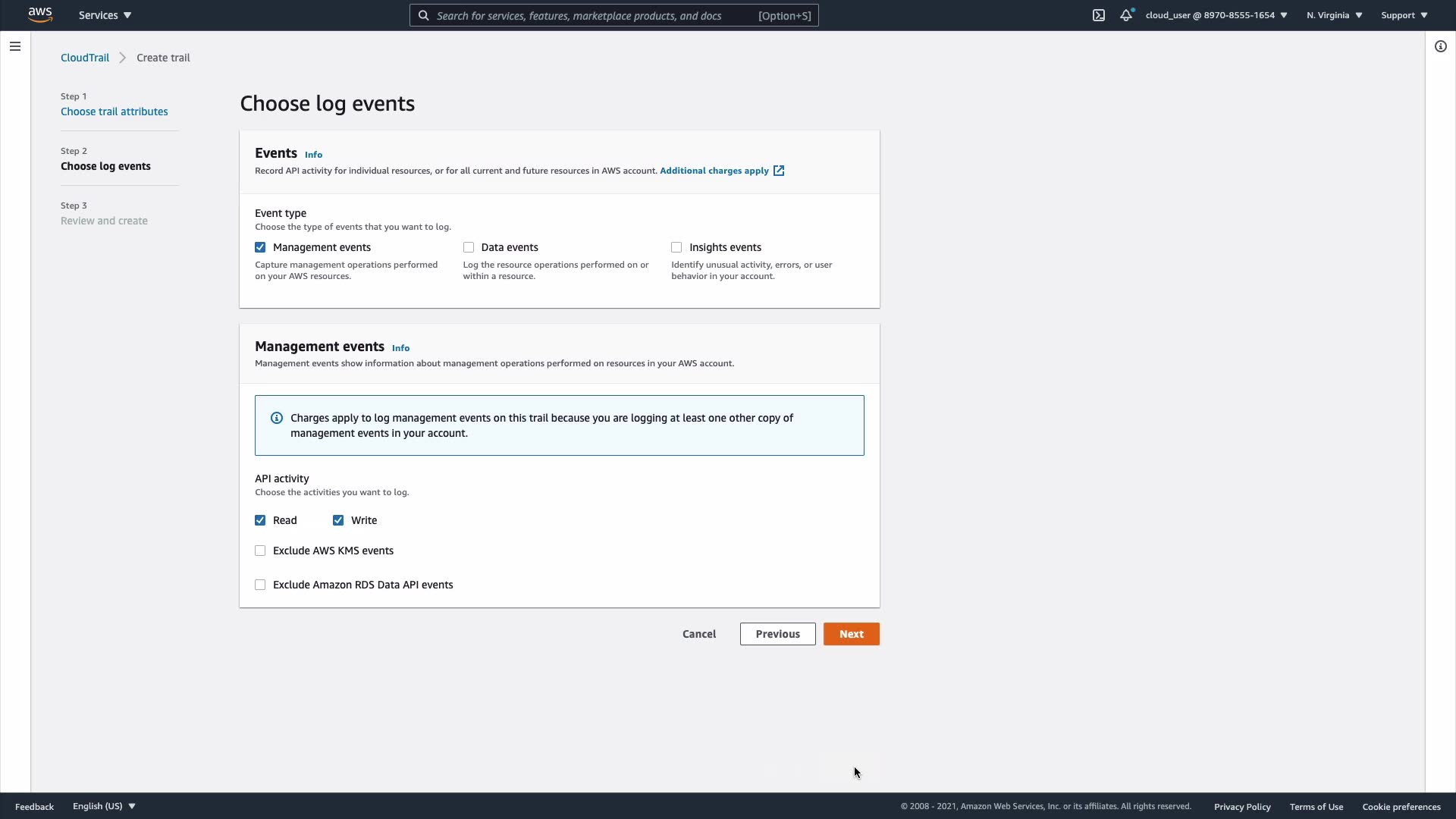This screenshot has height=819, width=1456.
Task: Enable the Insights events checkbox
Action: 676,247
